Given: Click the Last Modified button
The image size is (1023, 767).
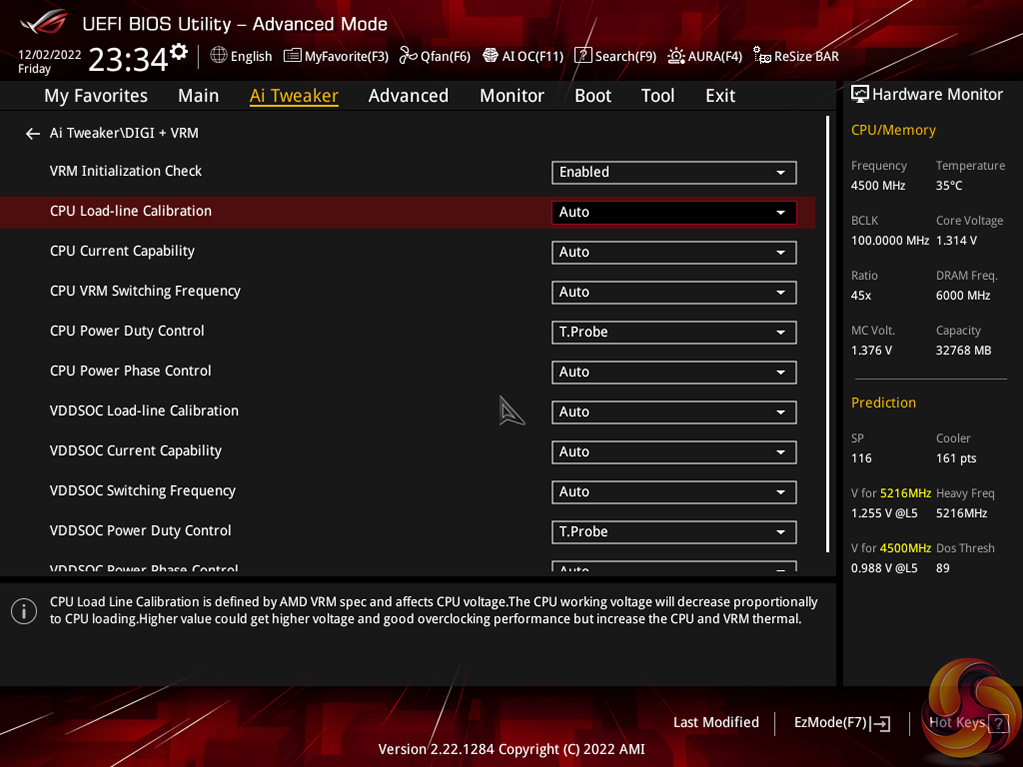Looking at the screenshot, I should (x=715, y=722).
